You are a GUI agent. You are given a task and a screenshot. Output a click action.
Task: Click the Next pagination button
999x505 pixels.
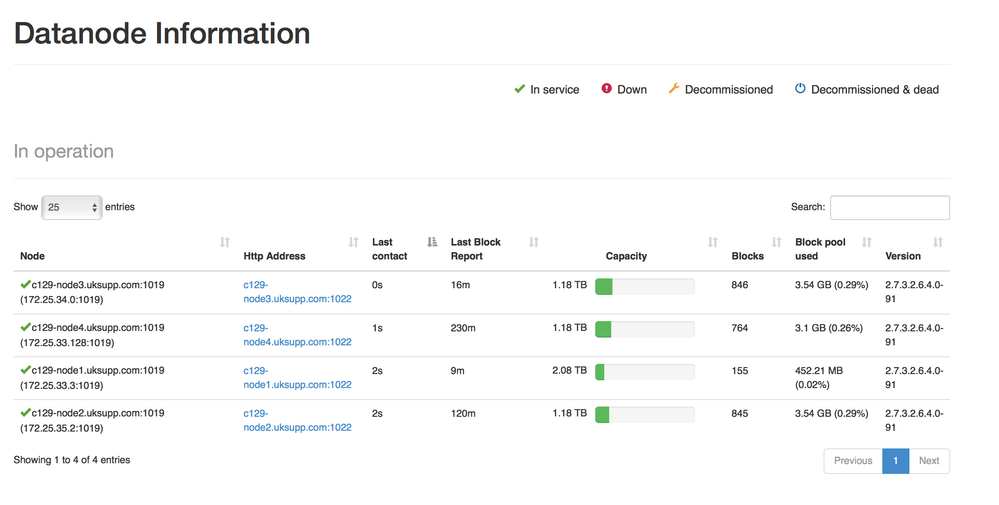click(929, 461)
